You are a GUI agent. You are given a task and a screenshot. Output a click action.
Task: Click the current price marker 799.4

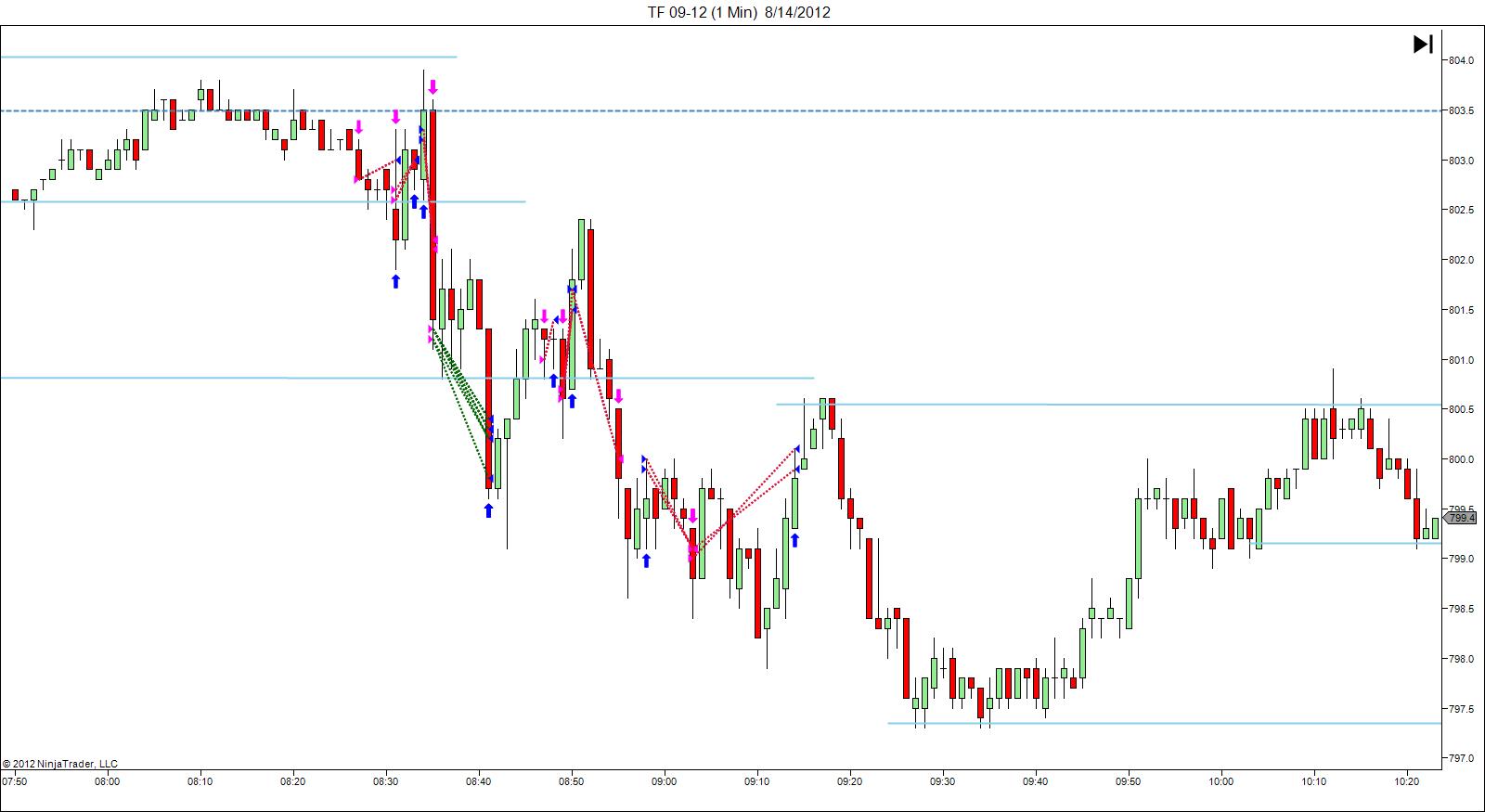[x=1462, y=519]
